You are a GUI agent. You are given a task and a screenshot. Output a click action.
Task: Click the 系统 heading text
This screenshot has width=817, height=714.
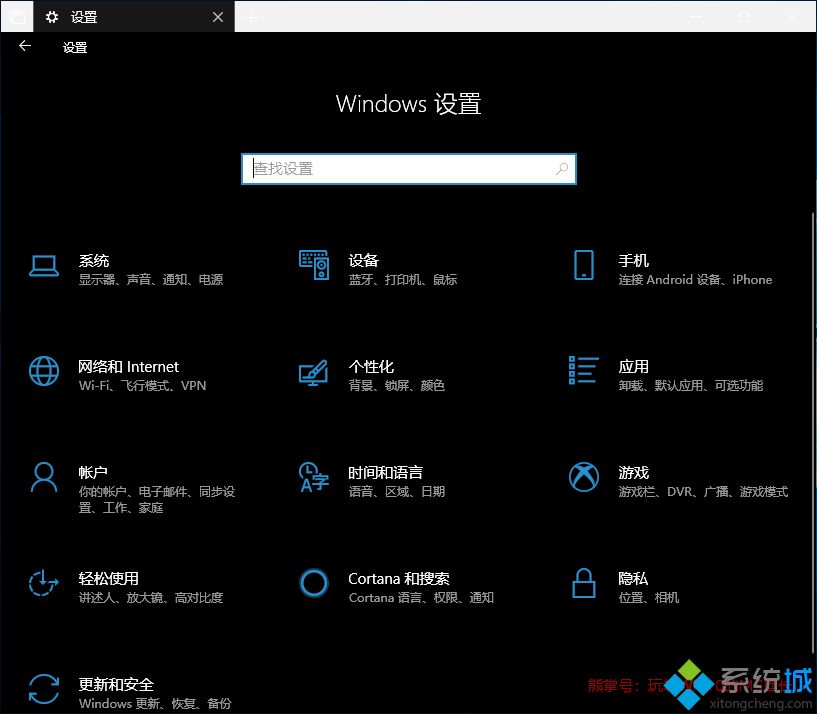coord(94,261)
